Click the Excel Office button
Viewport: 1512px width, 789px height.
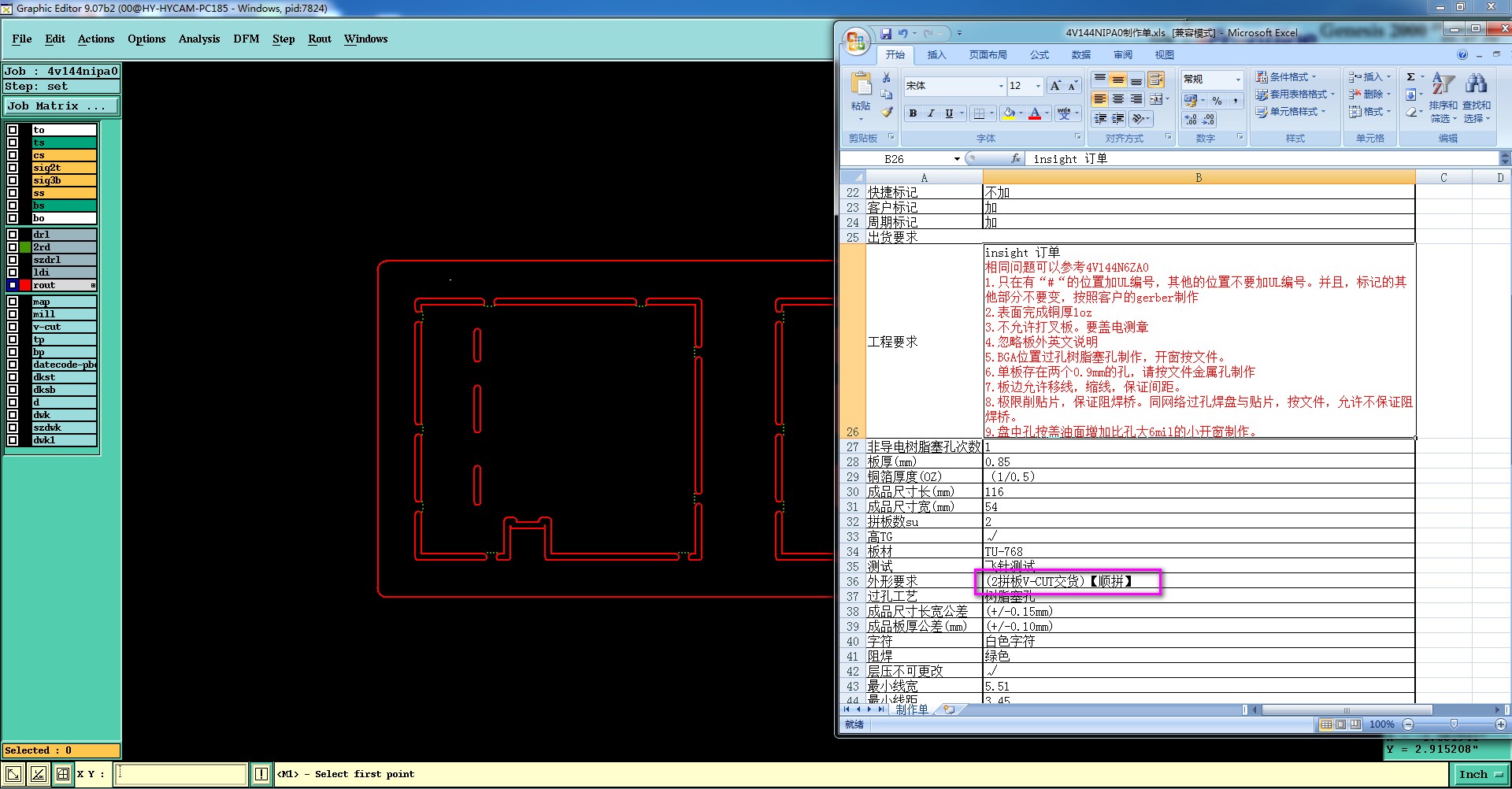pyautogui.click(x=856, y=41)
